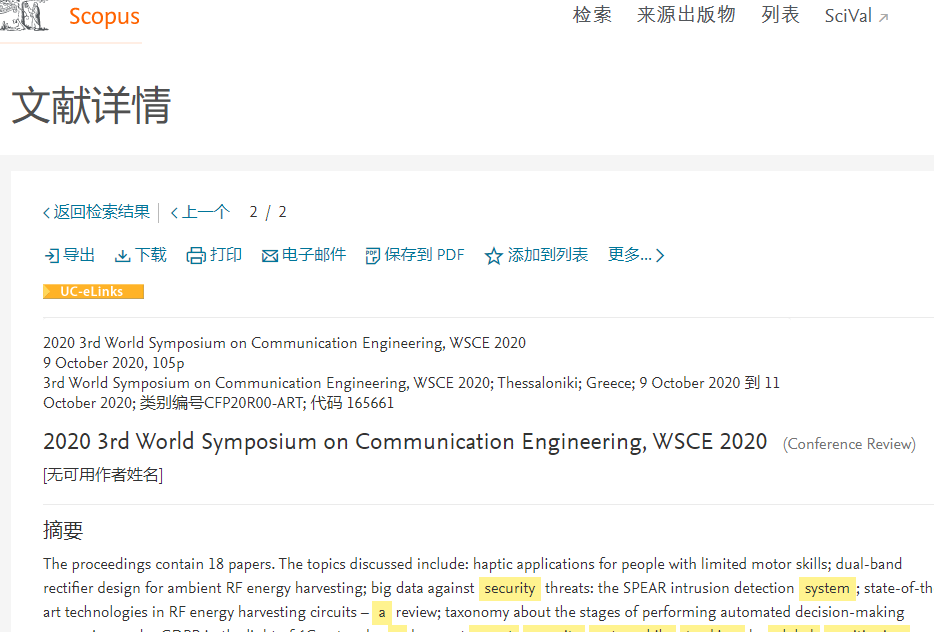Click the download (下载) icon
The height and width of the screenshot is (632, 934).
123,256
